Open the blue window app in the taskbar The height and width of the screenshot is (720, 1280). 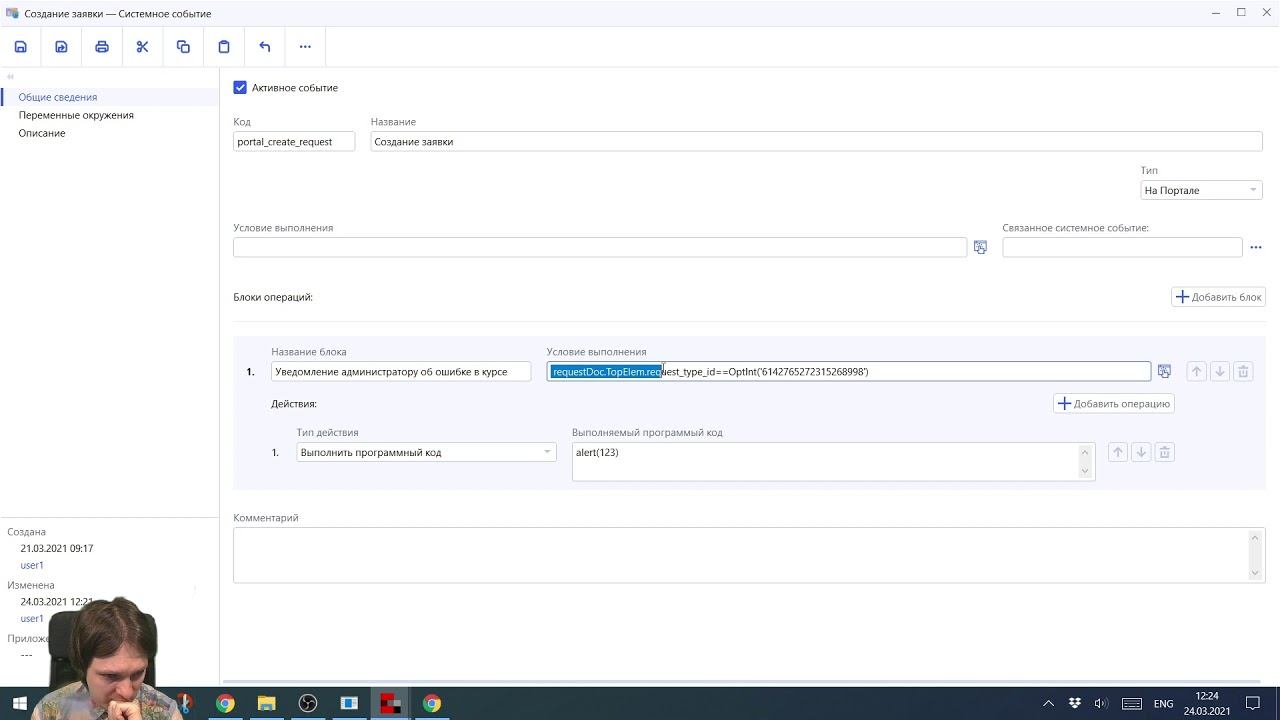coord(349,704)
